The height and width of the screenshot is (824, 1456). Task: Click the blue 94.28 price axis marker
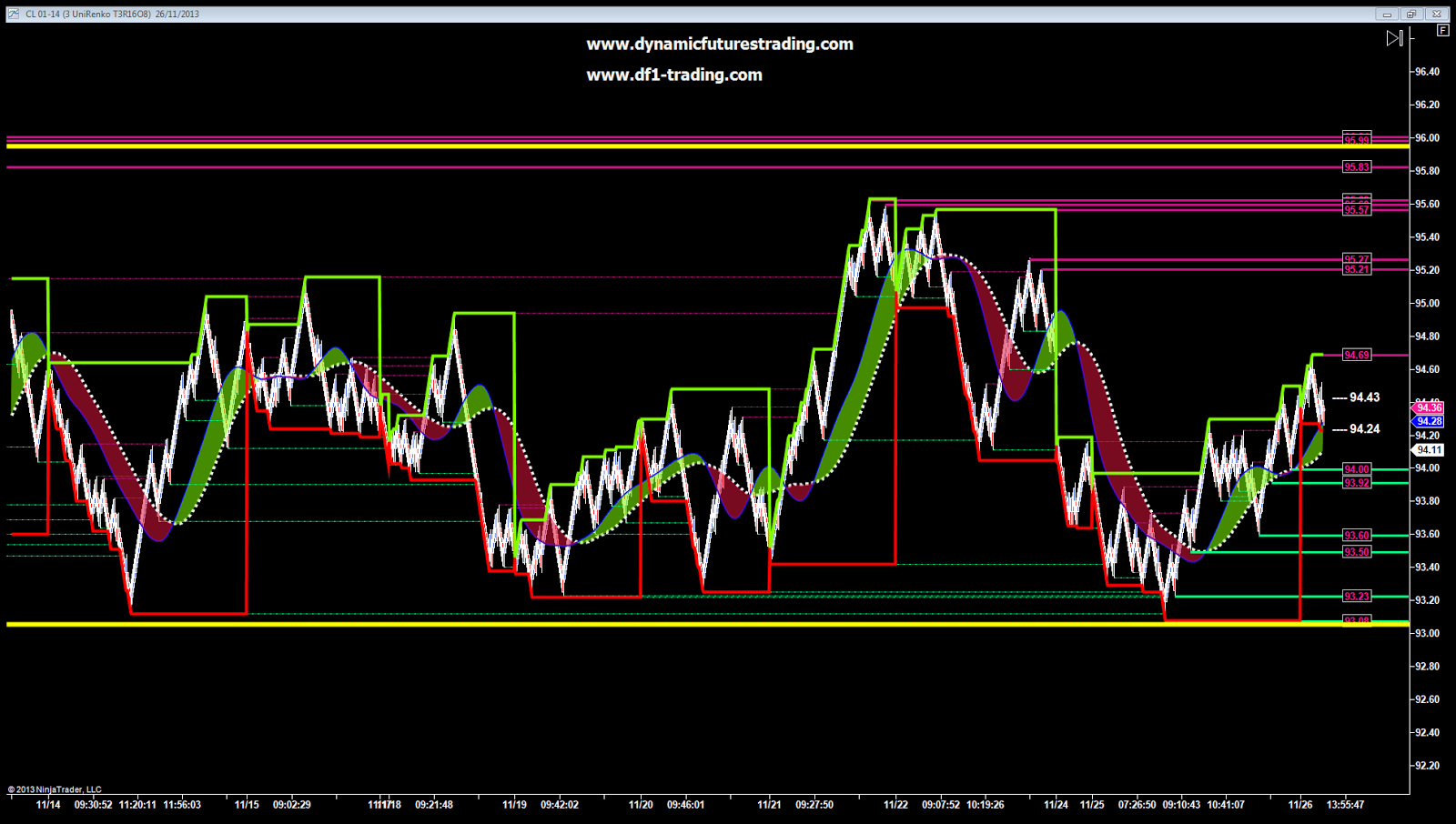pyautogui.click(x=1429, y=421)
